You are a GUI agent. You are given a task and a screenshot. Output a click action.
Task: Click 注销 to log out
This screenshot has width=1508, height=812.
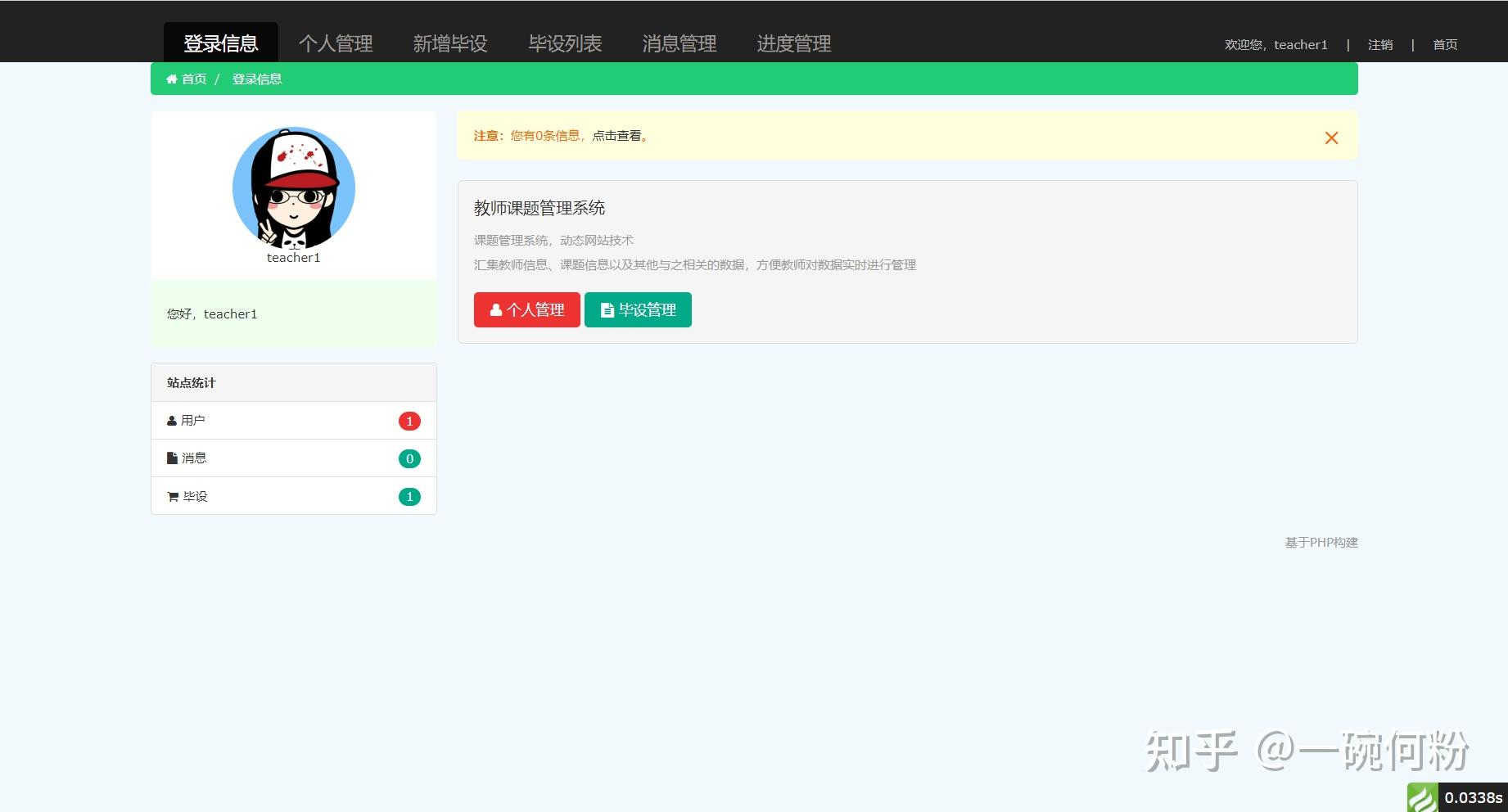tap(1380, 45)
